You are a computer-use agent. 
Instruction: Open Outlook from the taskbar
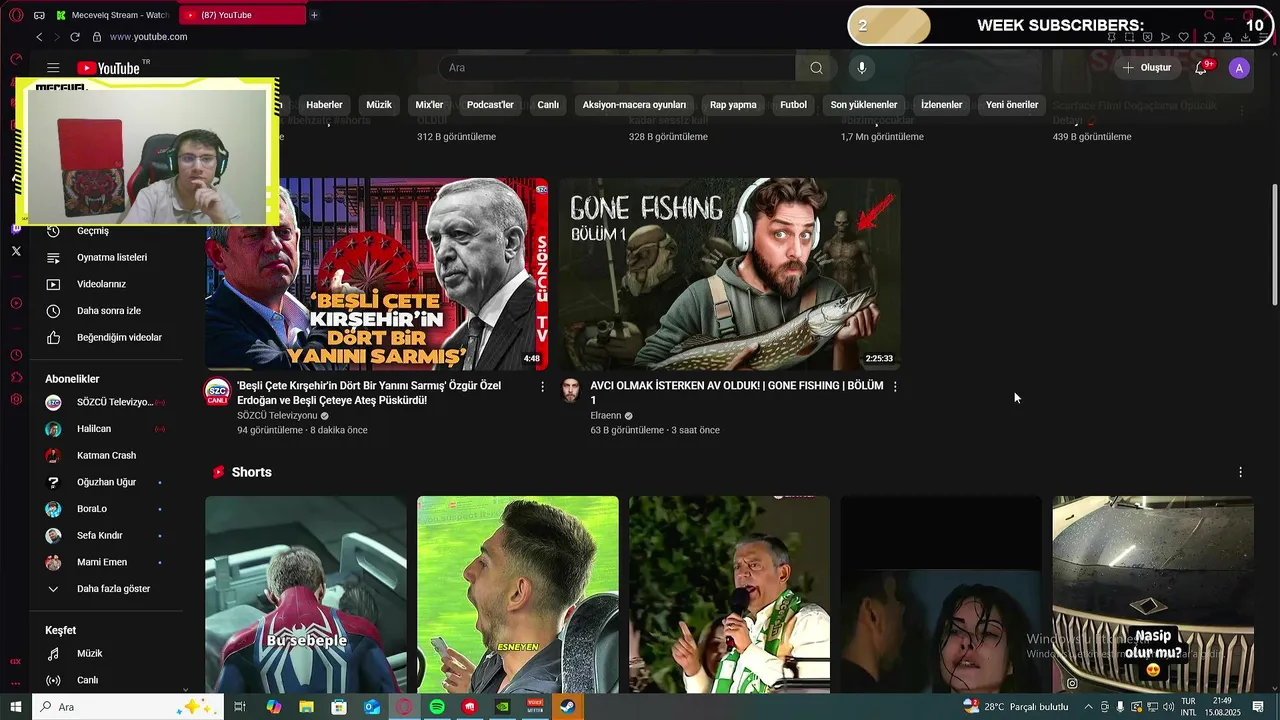(372, 707)
